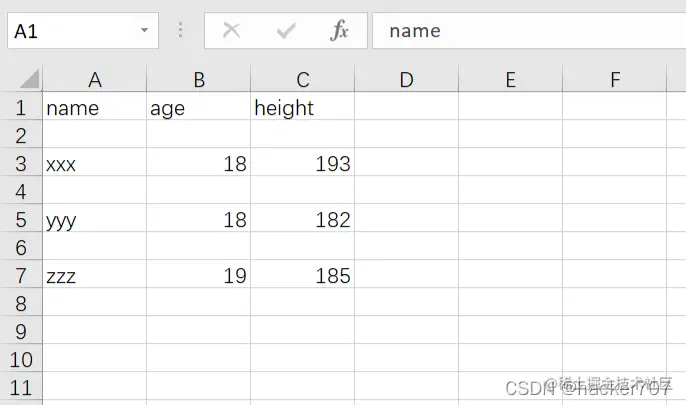
Task: Select column C header
Action: point(303,79)
